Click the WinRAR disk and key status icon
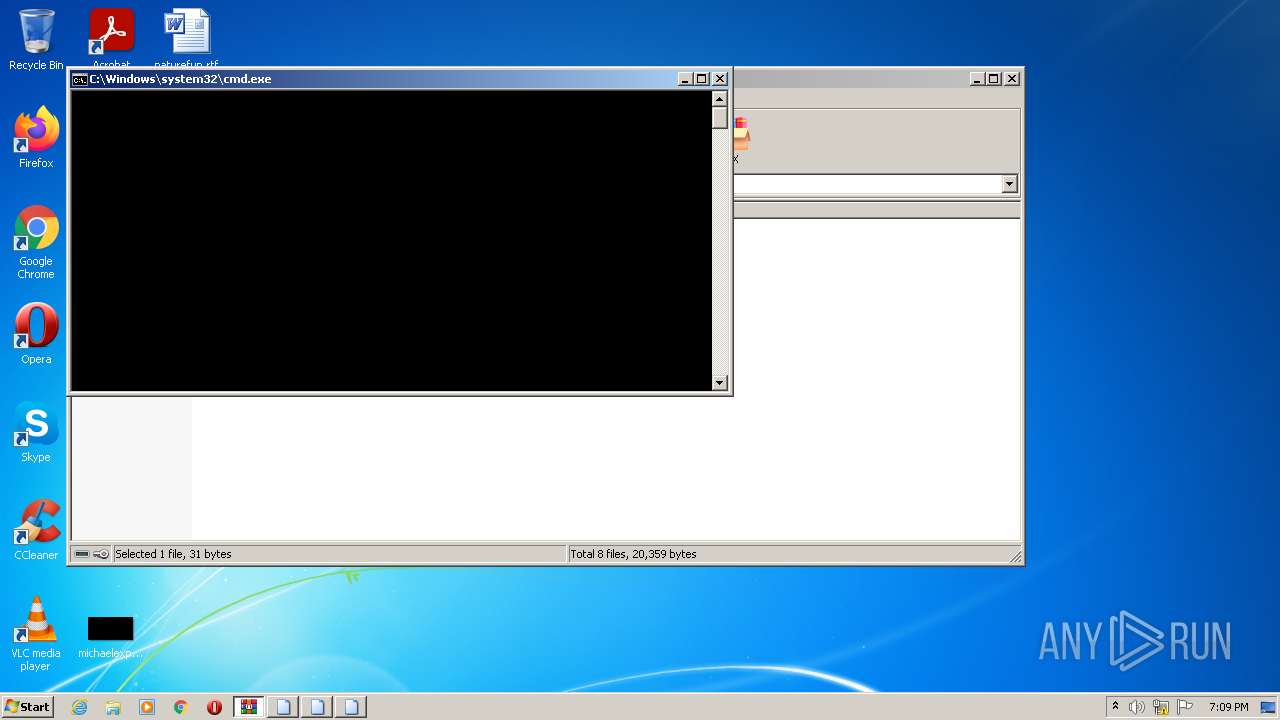The height and width of the screenshot is (720, 1280). [91, 554]
